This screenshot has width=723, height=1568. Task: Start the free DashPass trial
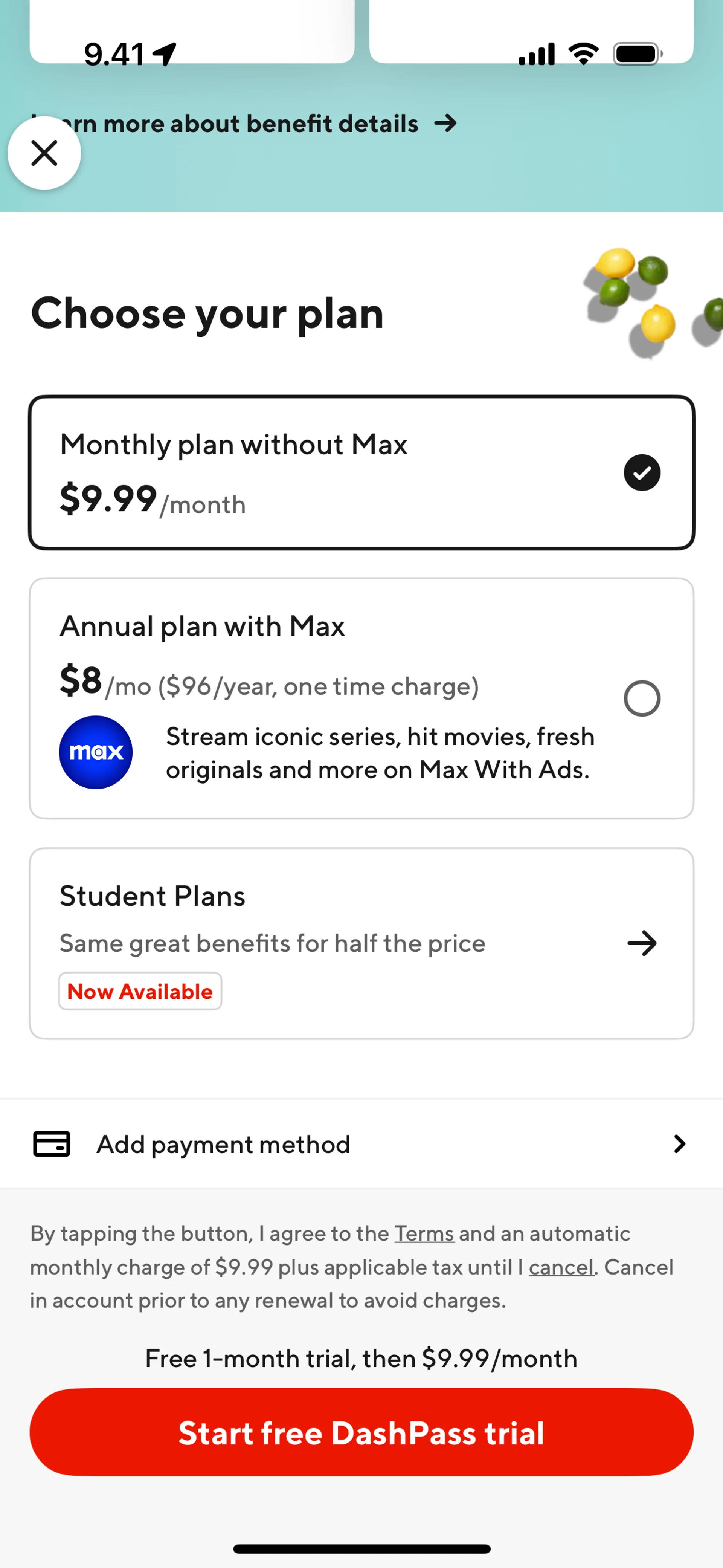coord(361,1432)
